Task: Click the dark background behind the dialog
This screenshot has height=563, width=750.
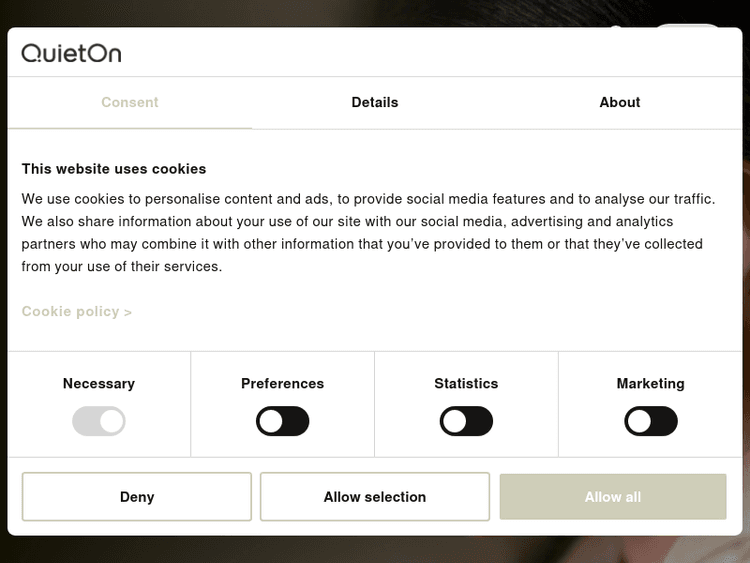Action: pos(375,549)
